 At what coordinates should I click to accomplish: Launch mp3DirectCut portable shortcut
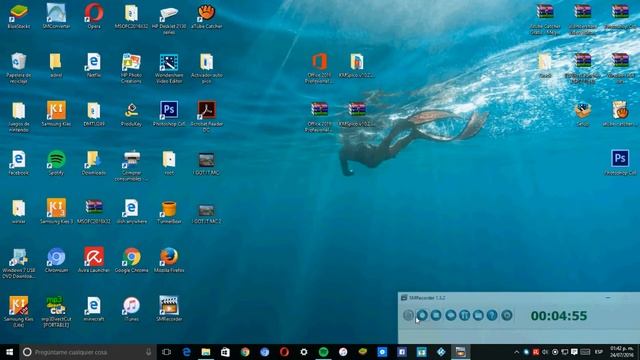click(56, 312)
